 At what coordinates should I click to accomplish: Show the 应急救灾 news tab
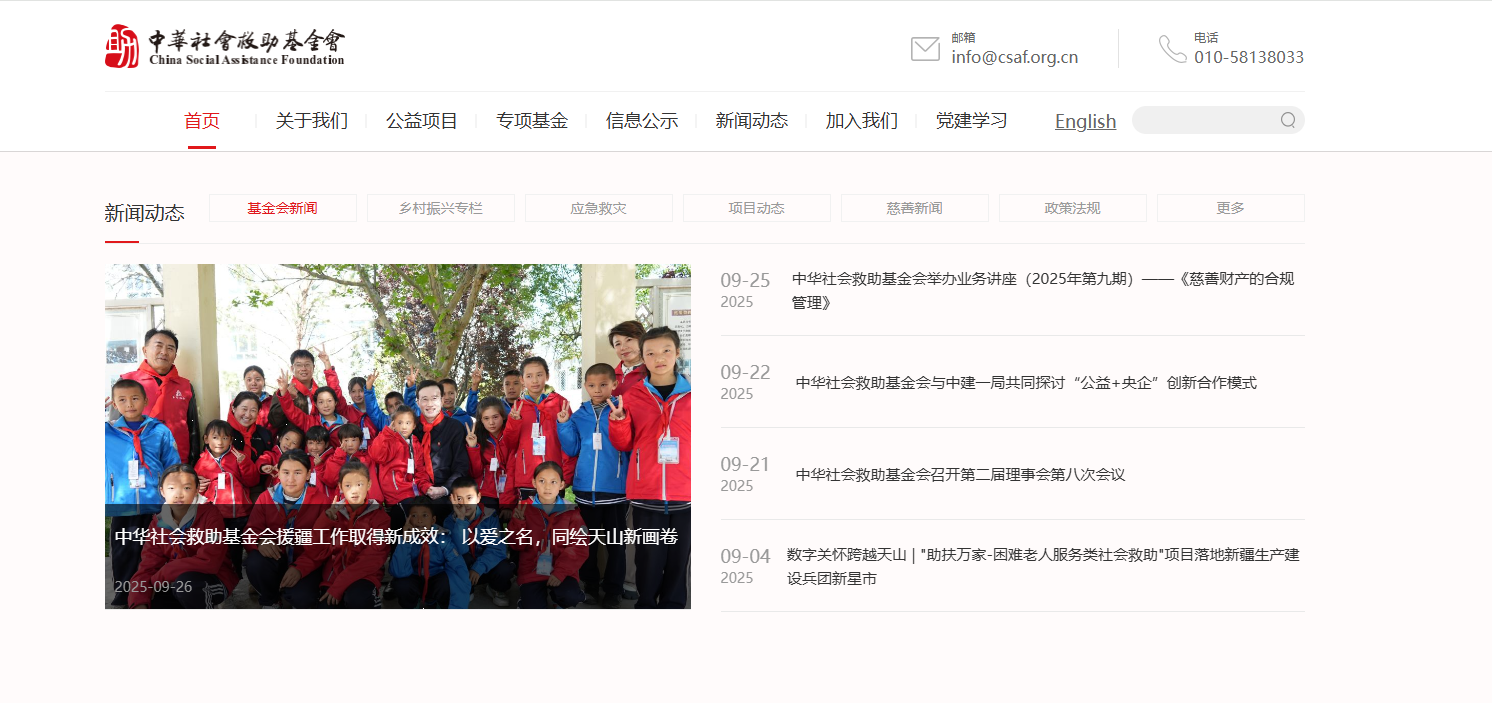pyautogui.click(x=599, y=208)
